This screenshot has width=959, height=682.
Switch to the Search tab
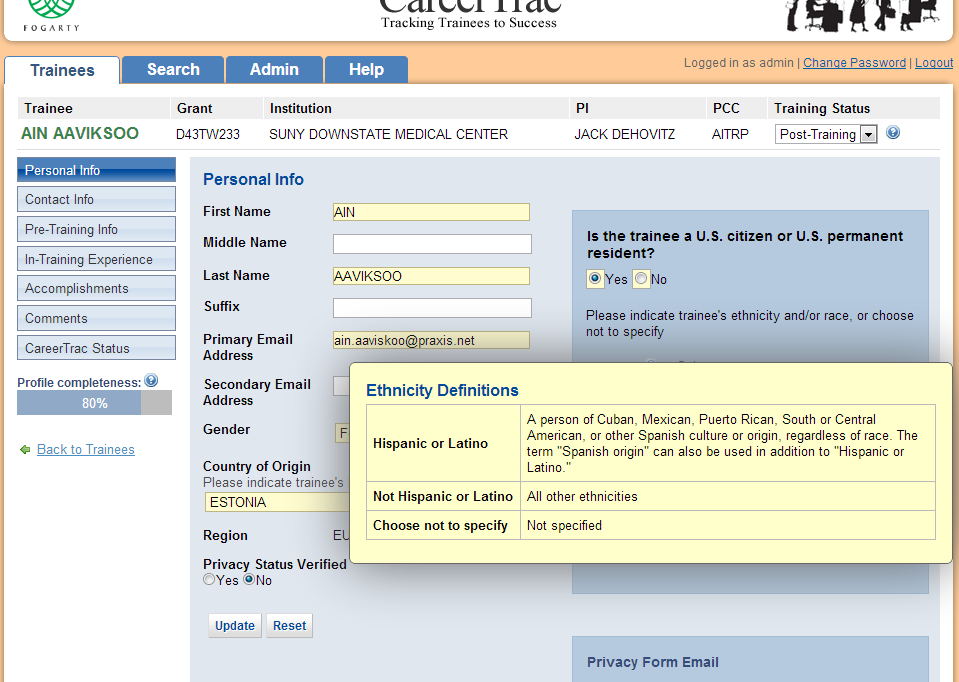point(173,69)
